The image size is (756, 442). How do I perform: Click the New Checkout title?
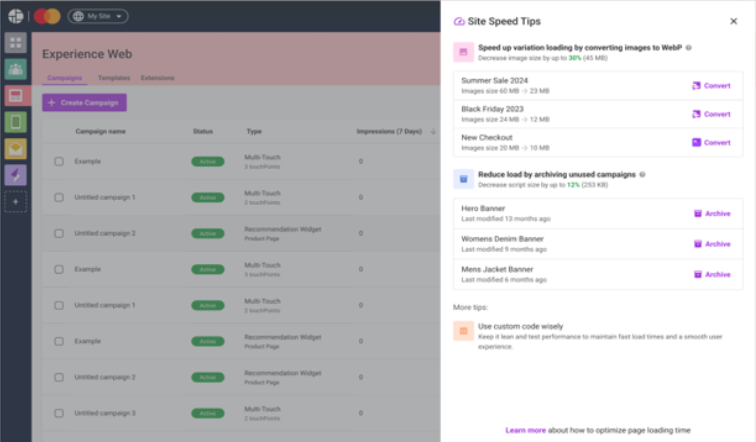click(x=486, y=137)
